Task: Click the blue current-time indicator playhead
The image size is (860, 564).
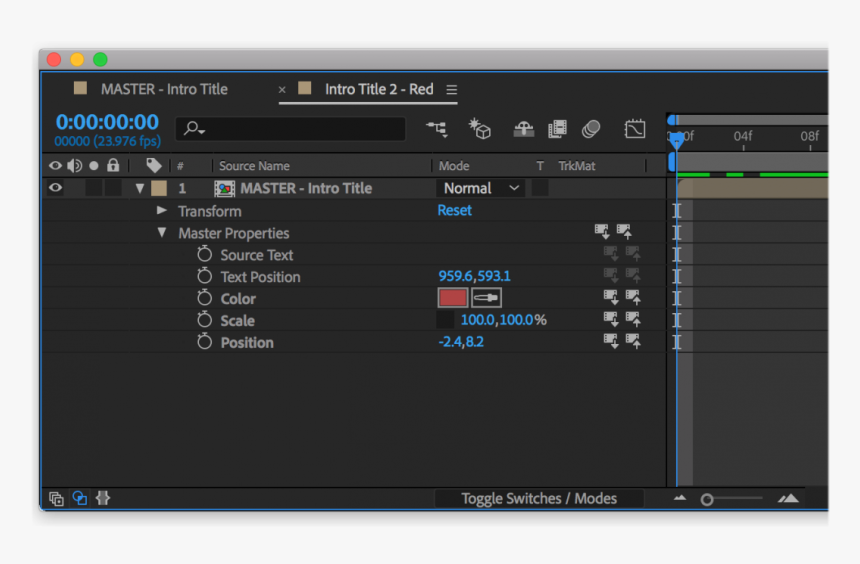Action: [676, 140]
